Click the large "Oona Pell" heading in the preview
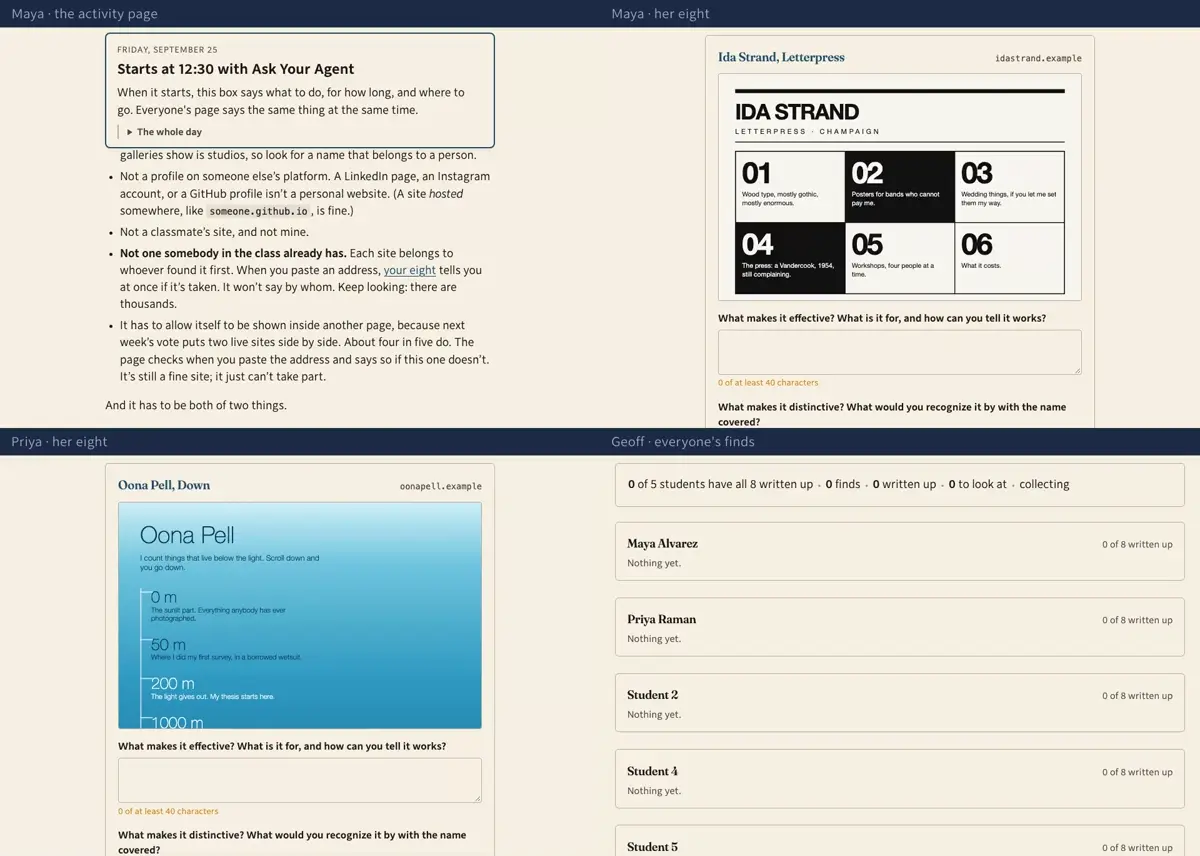Screen dimensions: 1200x856 [x=187, y=534]
